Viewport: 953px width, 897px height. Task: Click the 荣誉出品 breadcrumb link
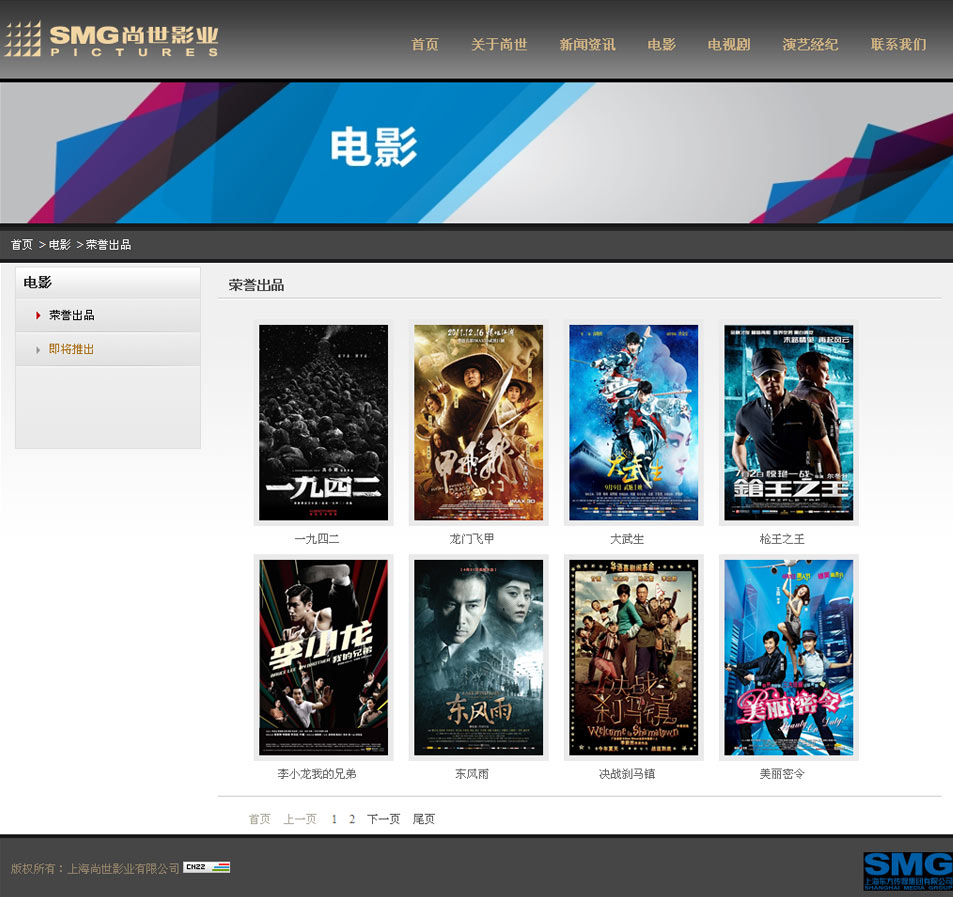click(x=108, y=244)
